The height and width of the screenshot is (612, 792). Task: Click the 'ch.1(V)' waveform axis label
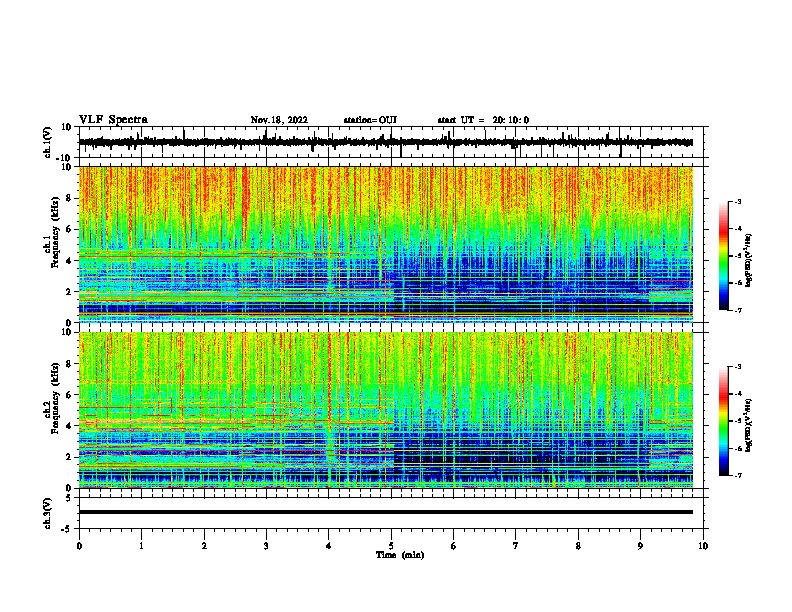click(x=48, y=142)
